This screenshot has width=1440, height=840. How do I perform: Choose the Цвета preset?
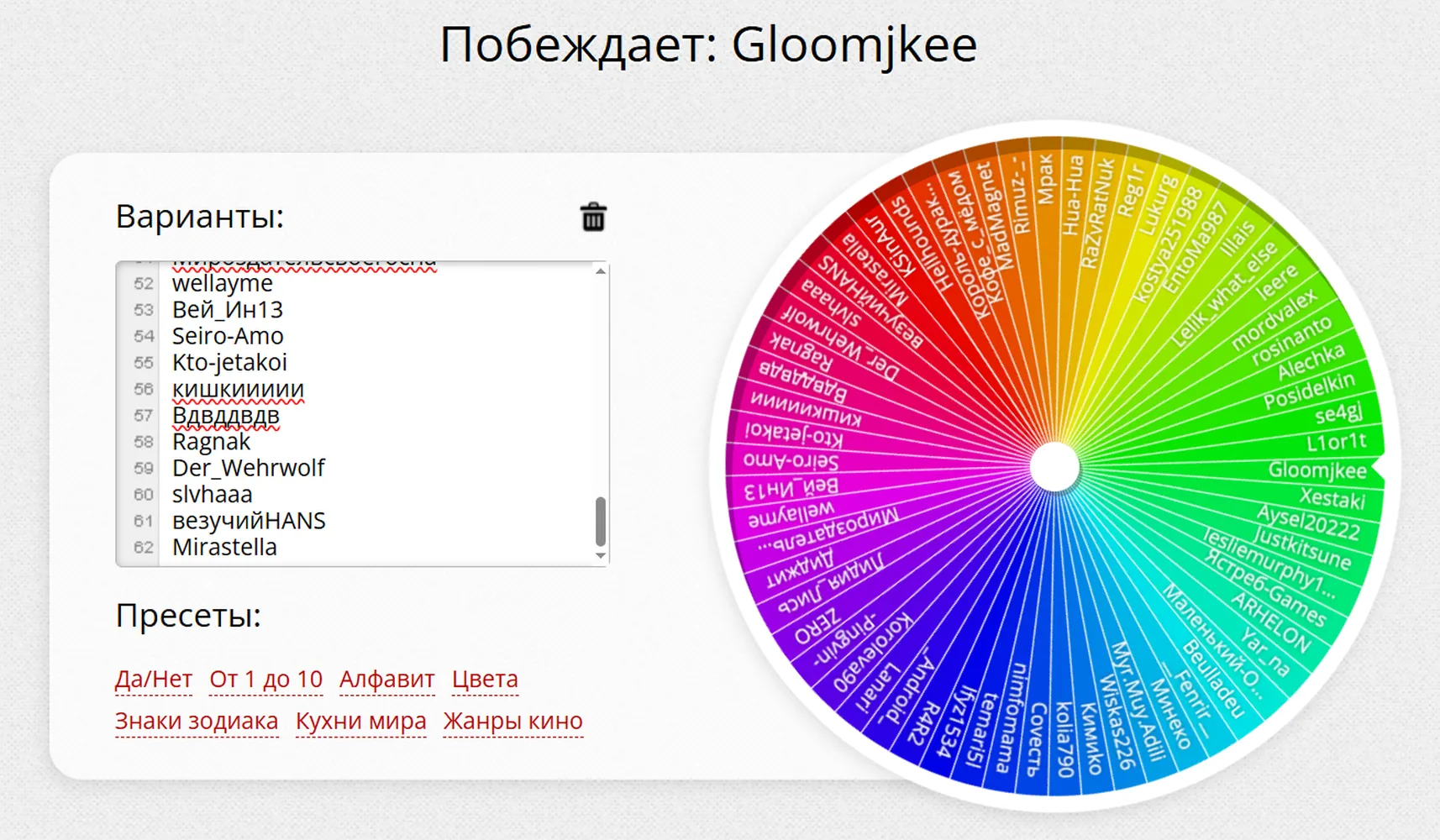(x=485, y=679)
